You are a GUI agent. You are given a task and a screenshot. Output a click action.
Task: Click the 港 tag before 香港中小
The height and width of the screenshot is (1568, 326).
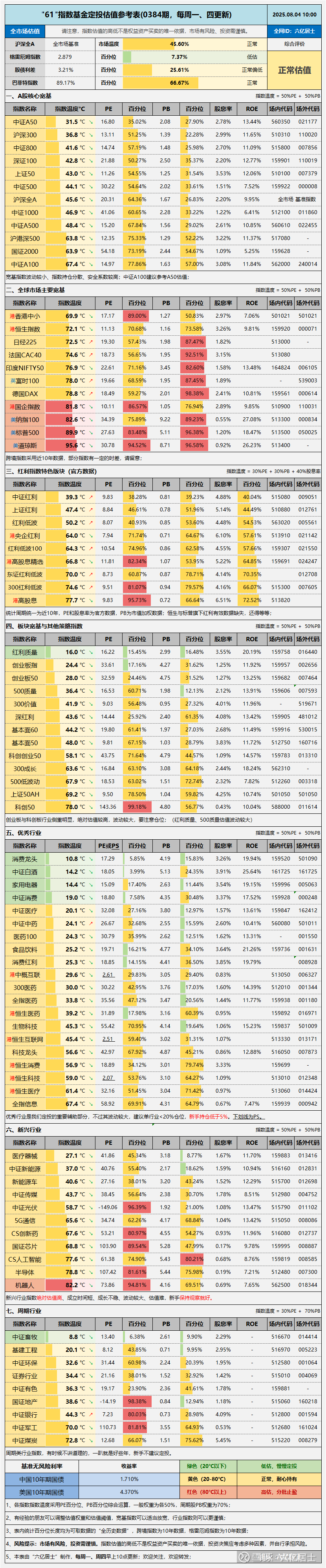click(x=11, y=316)
